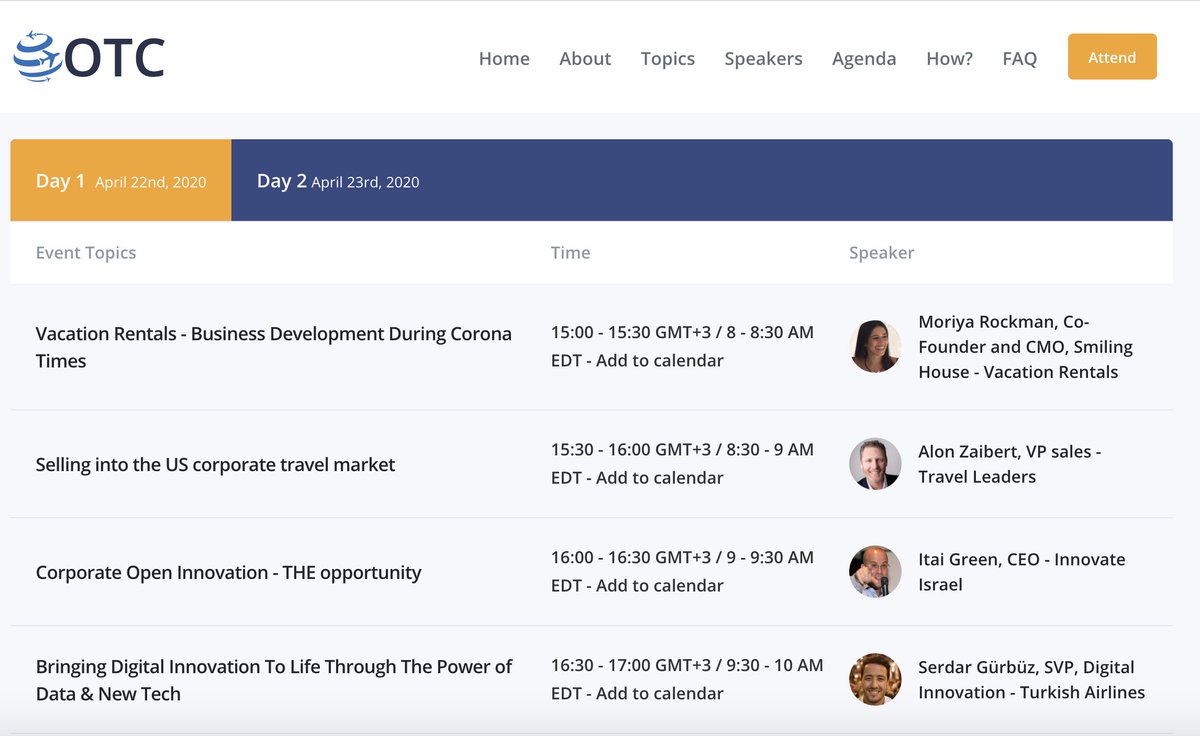Click the OTC globe logo

click(89, 57)
